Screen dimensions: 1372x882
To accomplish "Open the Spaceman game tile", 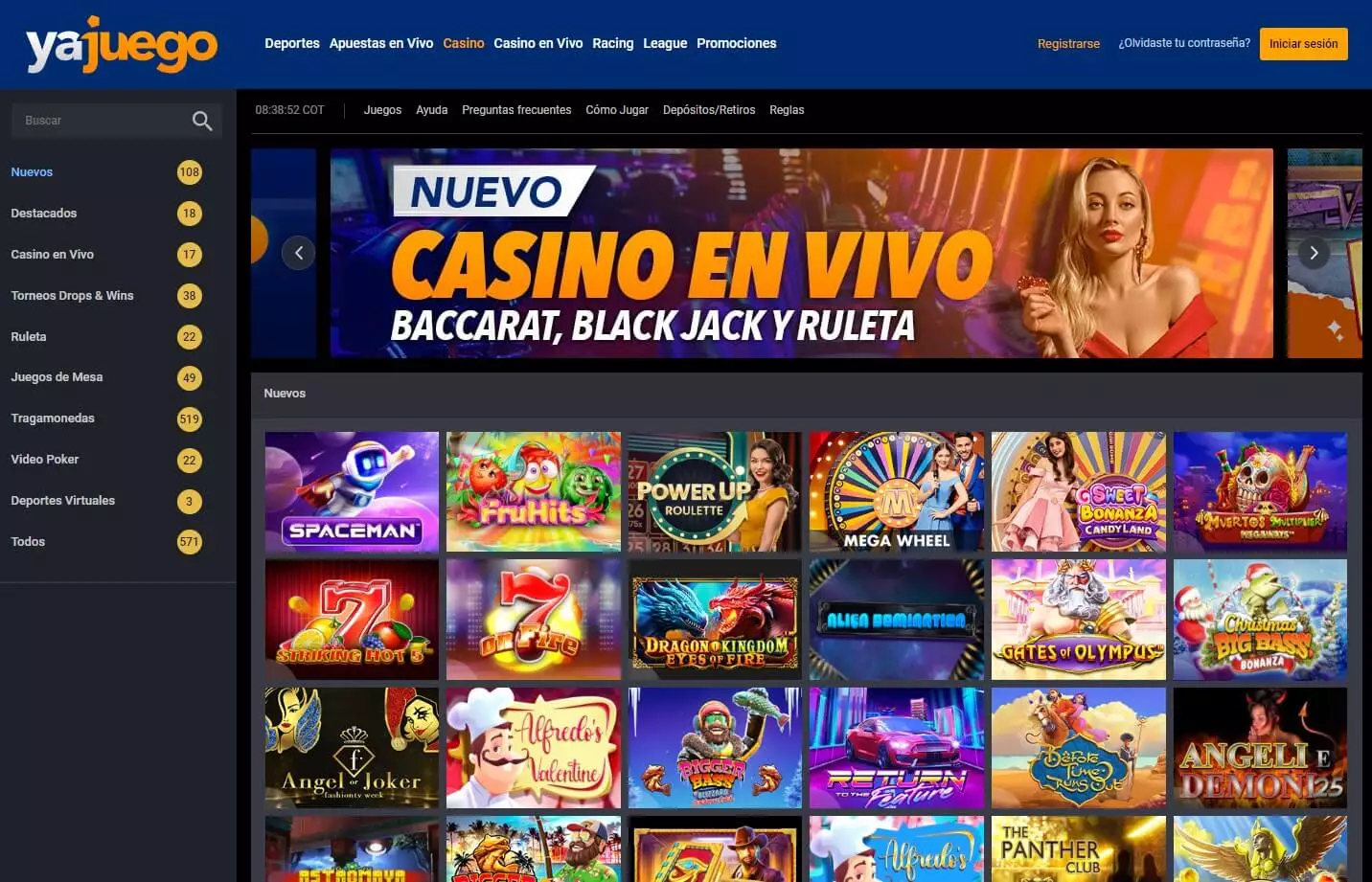I will coord(352,491).
